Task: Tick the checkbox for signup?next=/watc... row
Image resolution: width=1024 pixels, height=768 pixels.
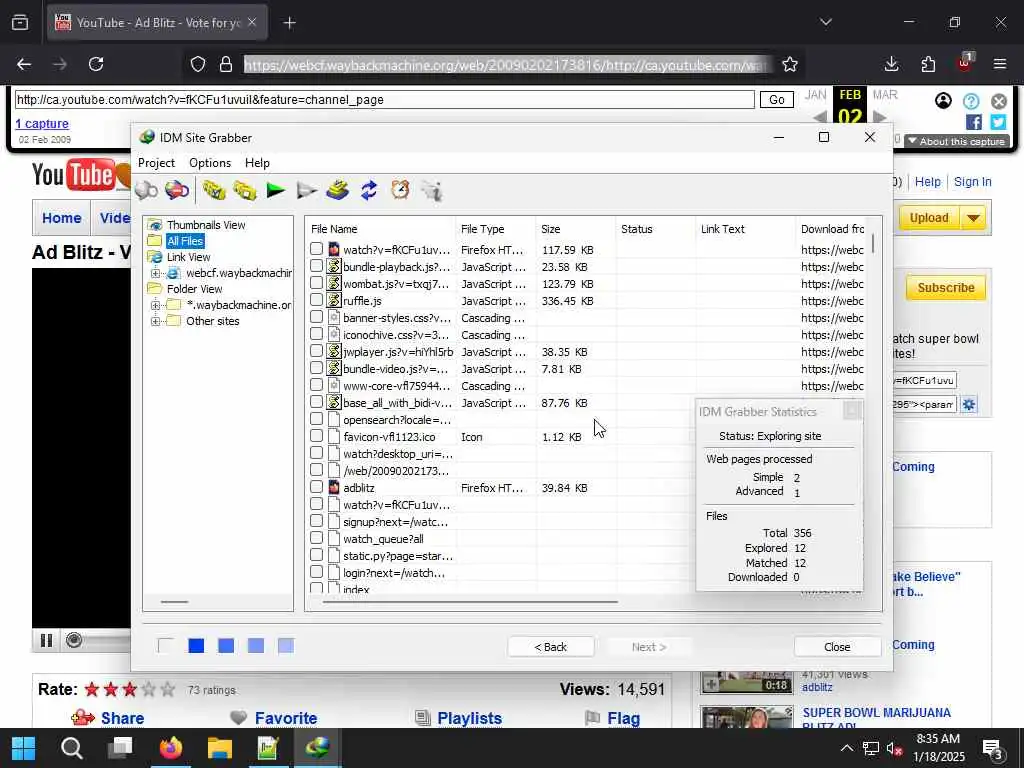Action: coord(317,521)
